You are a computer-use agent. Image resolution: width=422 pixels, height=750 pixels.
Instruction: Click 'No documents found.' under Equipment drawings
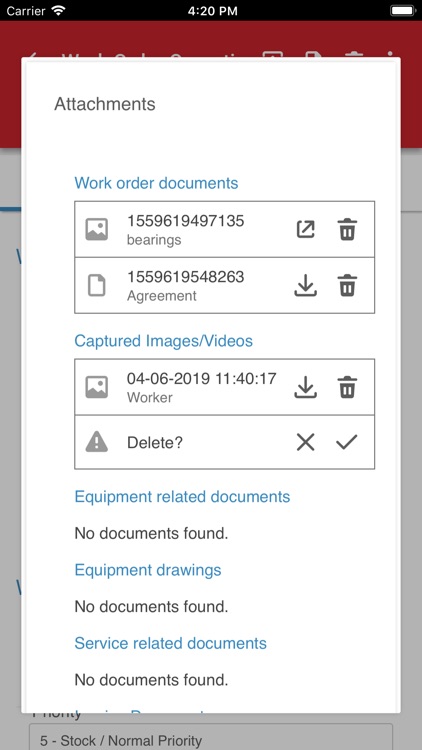151,607
